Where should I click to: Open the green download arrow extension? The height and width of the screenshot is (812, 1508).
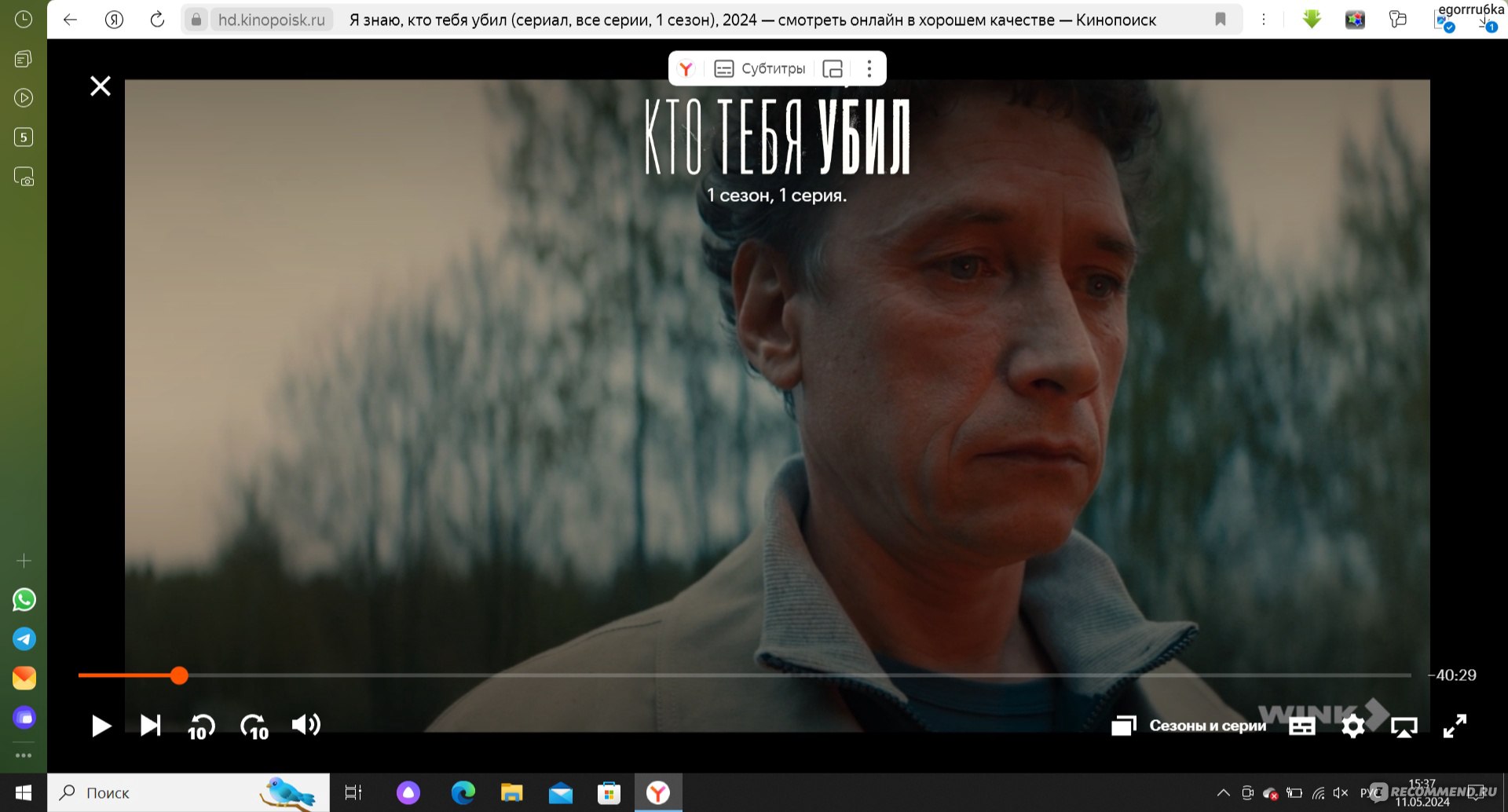tap(1312, 20)
